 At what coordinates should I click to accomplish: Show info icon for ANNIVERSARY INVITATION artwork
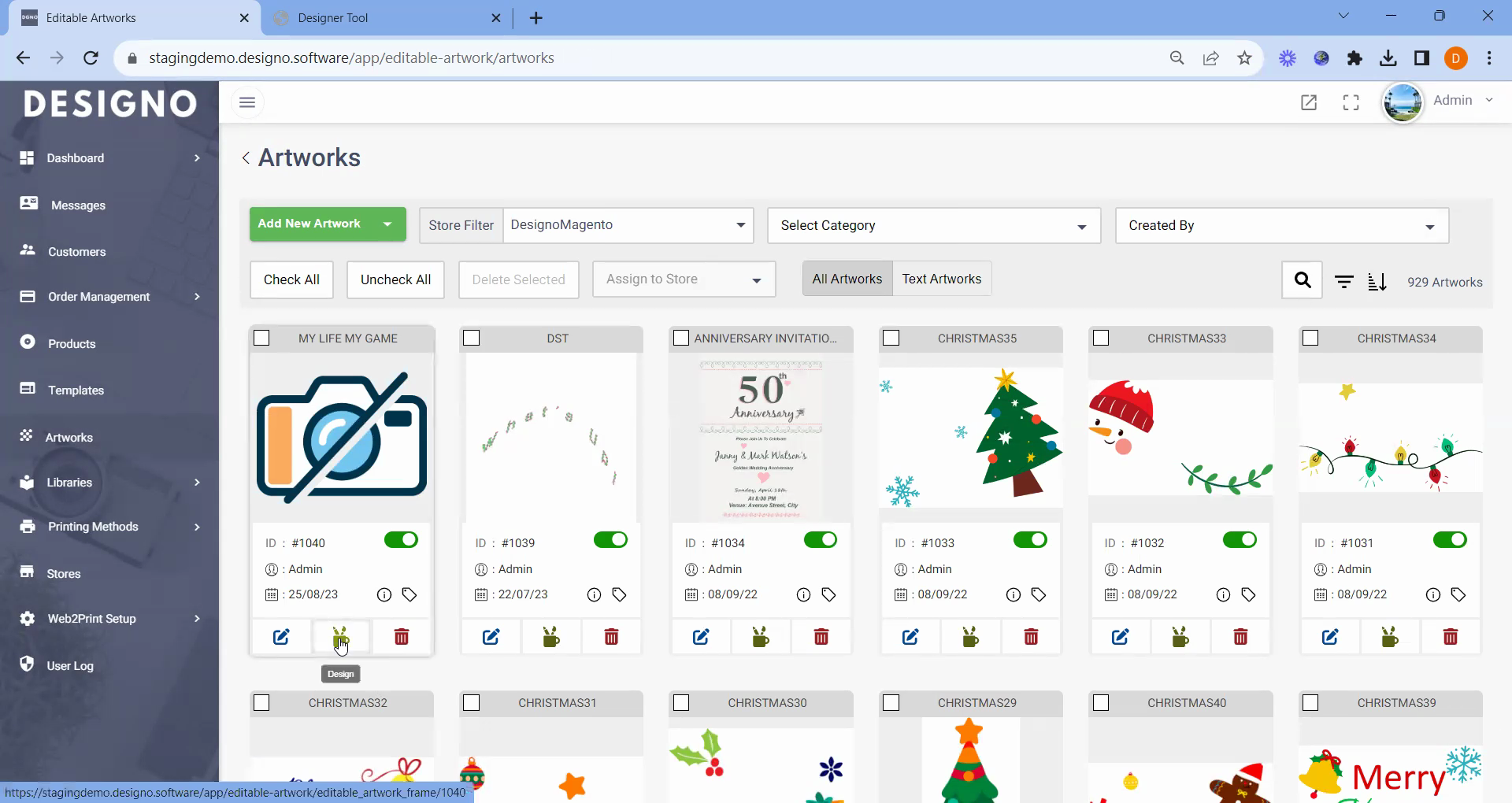tap(803, 594)
